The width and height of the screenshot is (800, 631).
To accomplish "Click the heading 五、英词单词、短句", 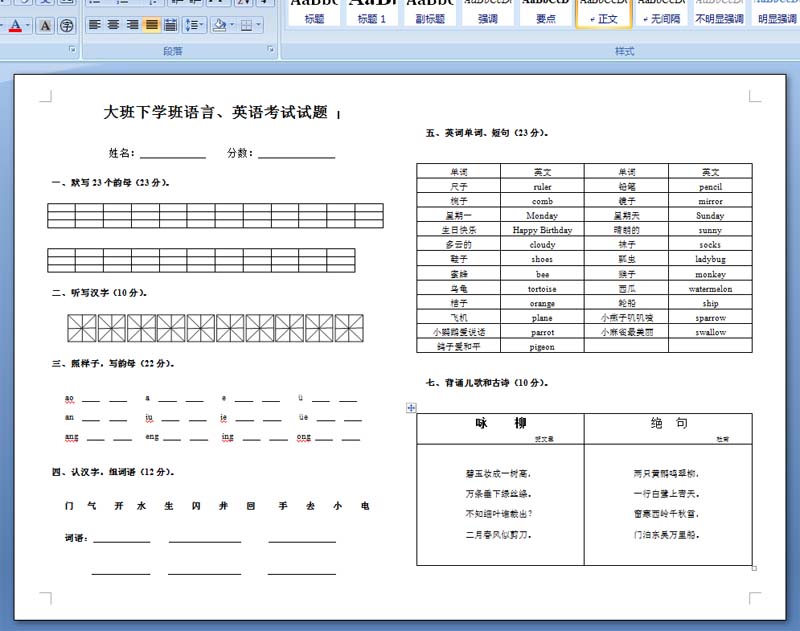I will [487, 133].
